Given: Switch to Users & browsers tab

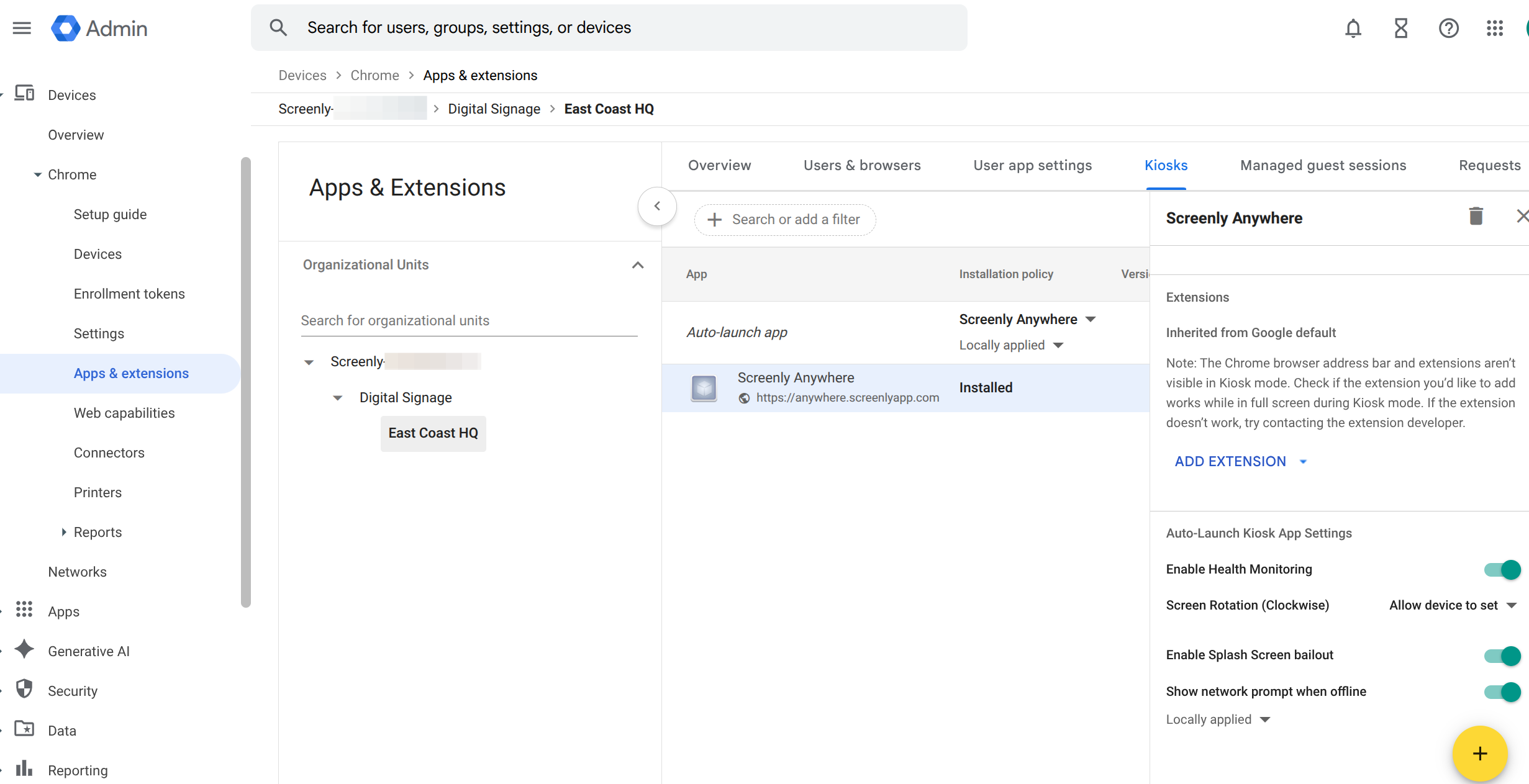Looking at the screenshot, I should click(862, 165).
